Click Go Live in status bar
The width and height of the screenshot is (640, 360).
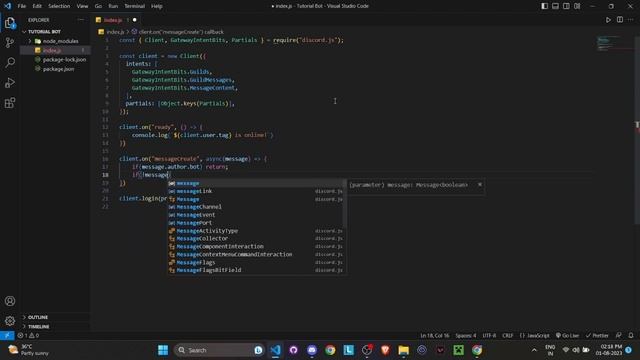pyautogui.click(x=567, y=336)
